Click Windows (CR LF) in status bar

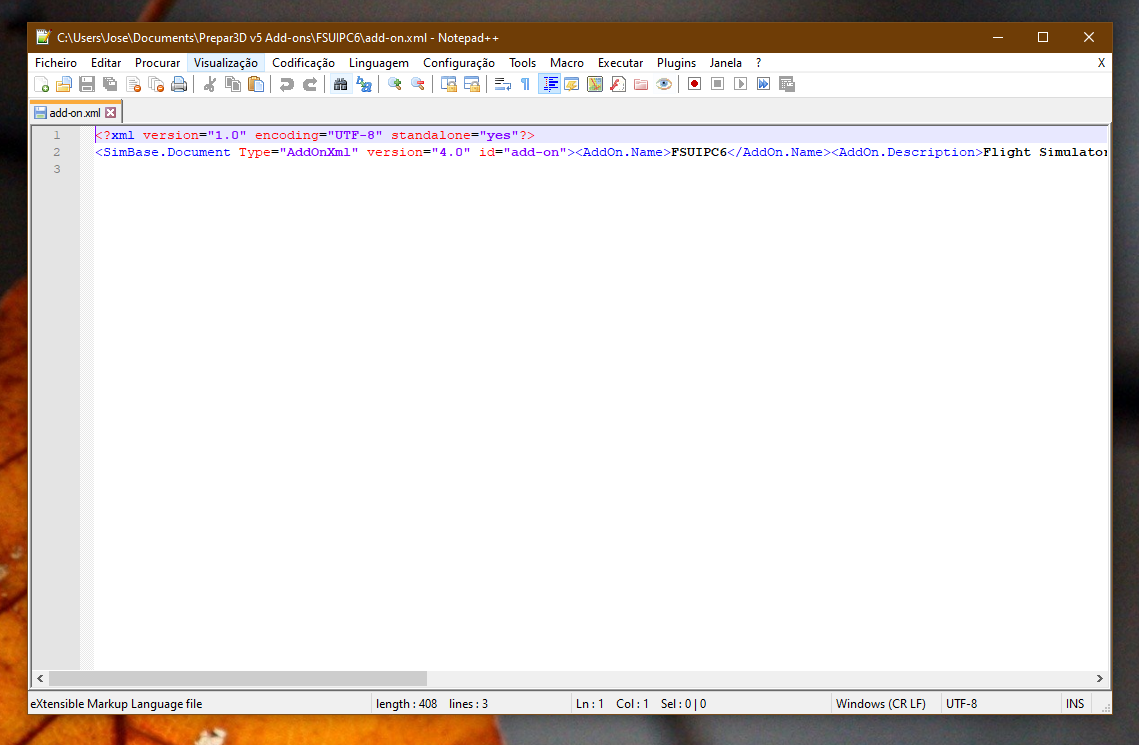[880, 704]
